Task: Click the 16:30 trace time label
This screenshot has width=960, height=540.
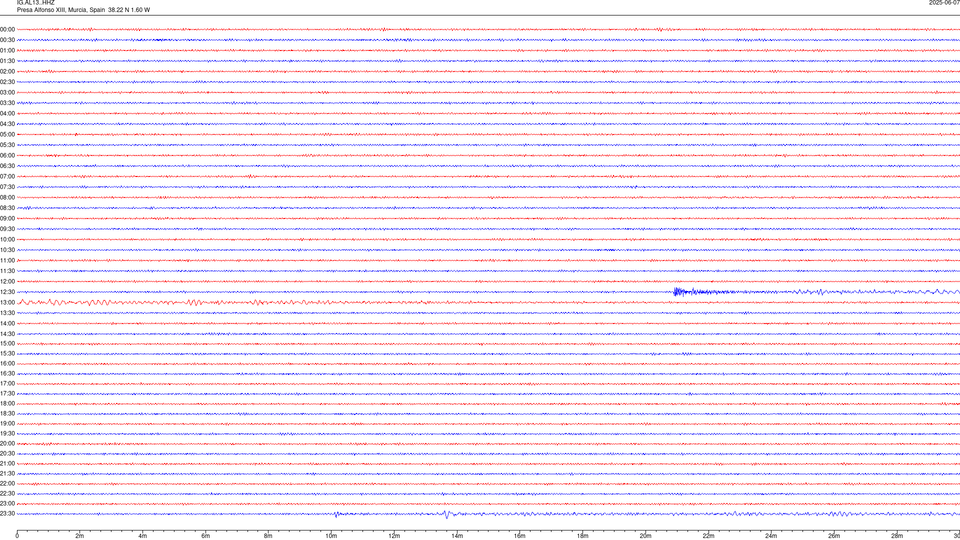Action: pyautogui.click(x=7, y=373)
